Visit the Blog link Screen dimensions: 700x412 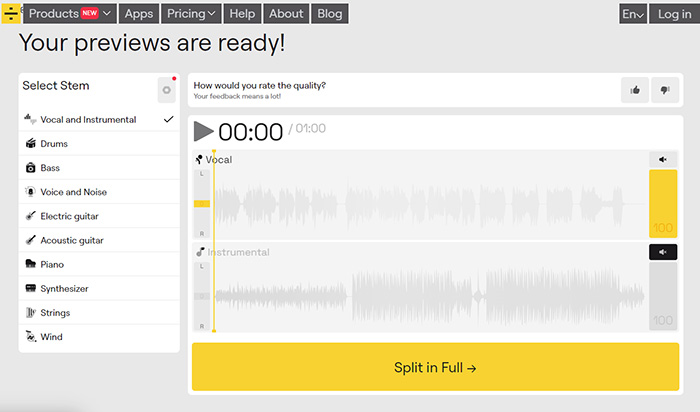click(x=330, y=14)
